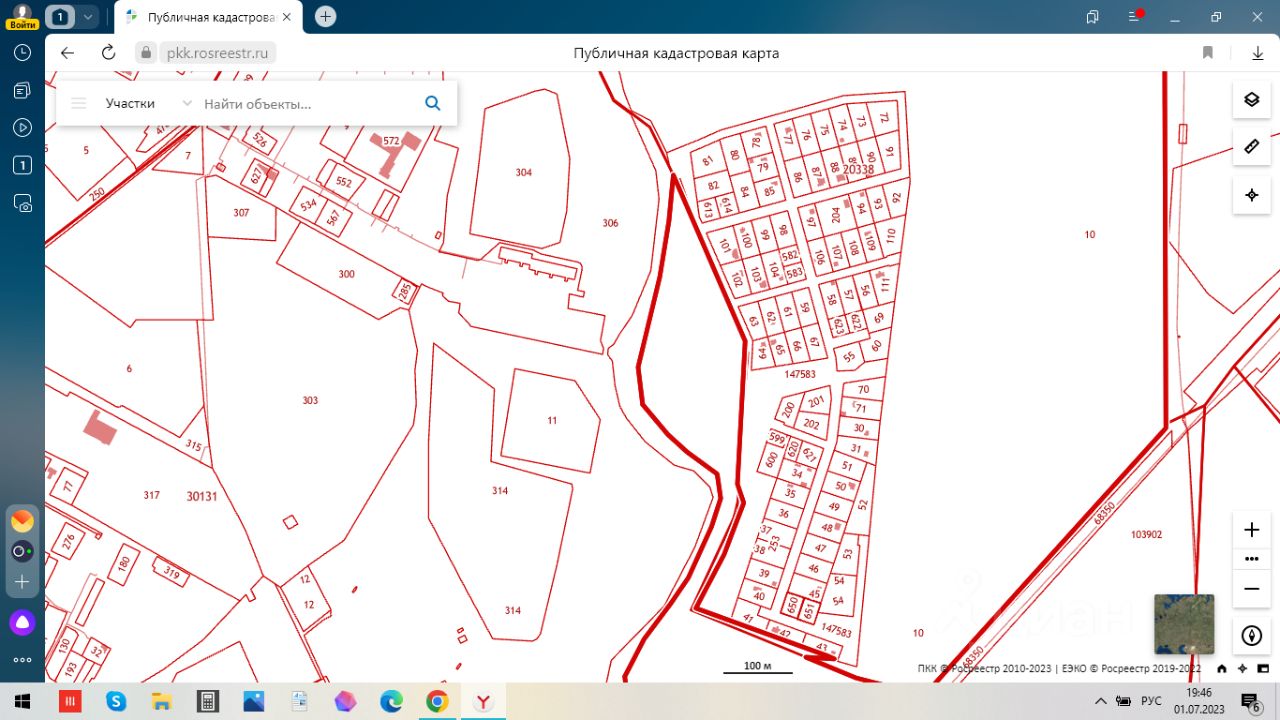Viewport: 1280px width, 720px height.
Task: Select building 572 on the map
Action: (391, 142)
